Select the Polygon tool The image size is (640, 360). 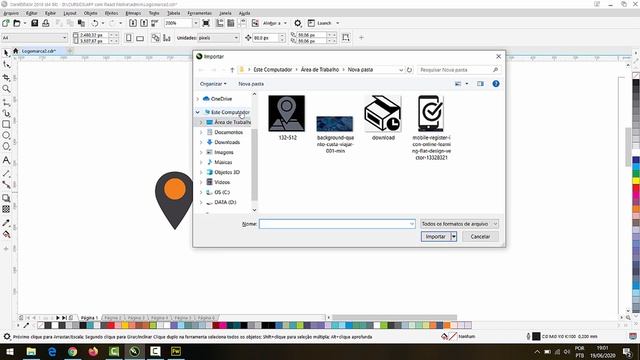point(6,147)
